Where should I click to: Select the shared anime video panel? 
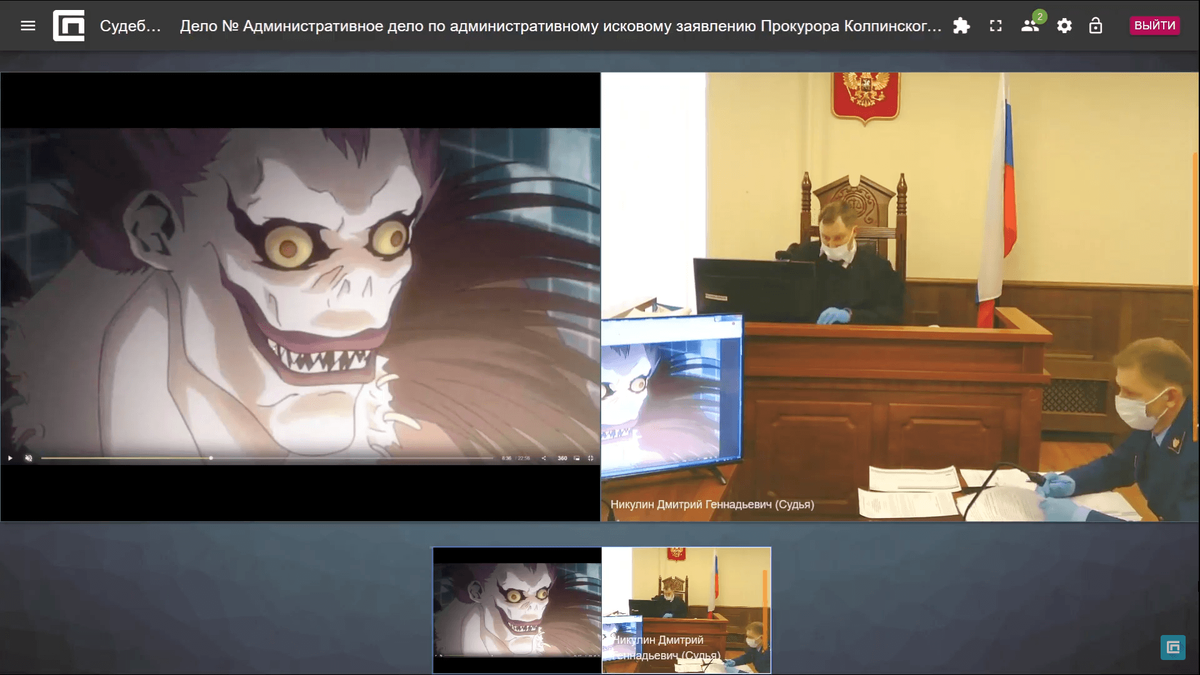click(x=300, y=296)
